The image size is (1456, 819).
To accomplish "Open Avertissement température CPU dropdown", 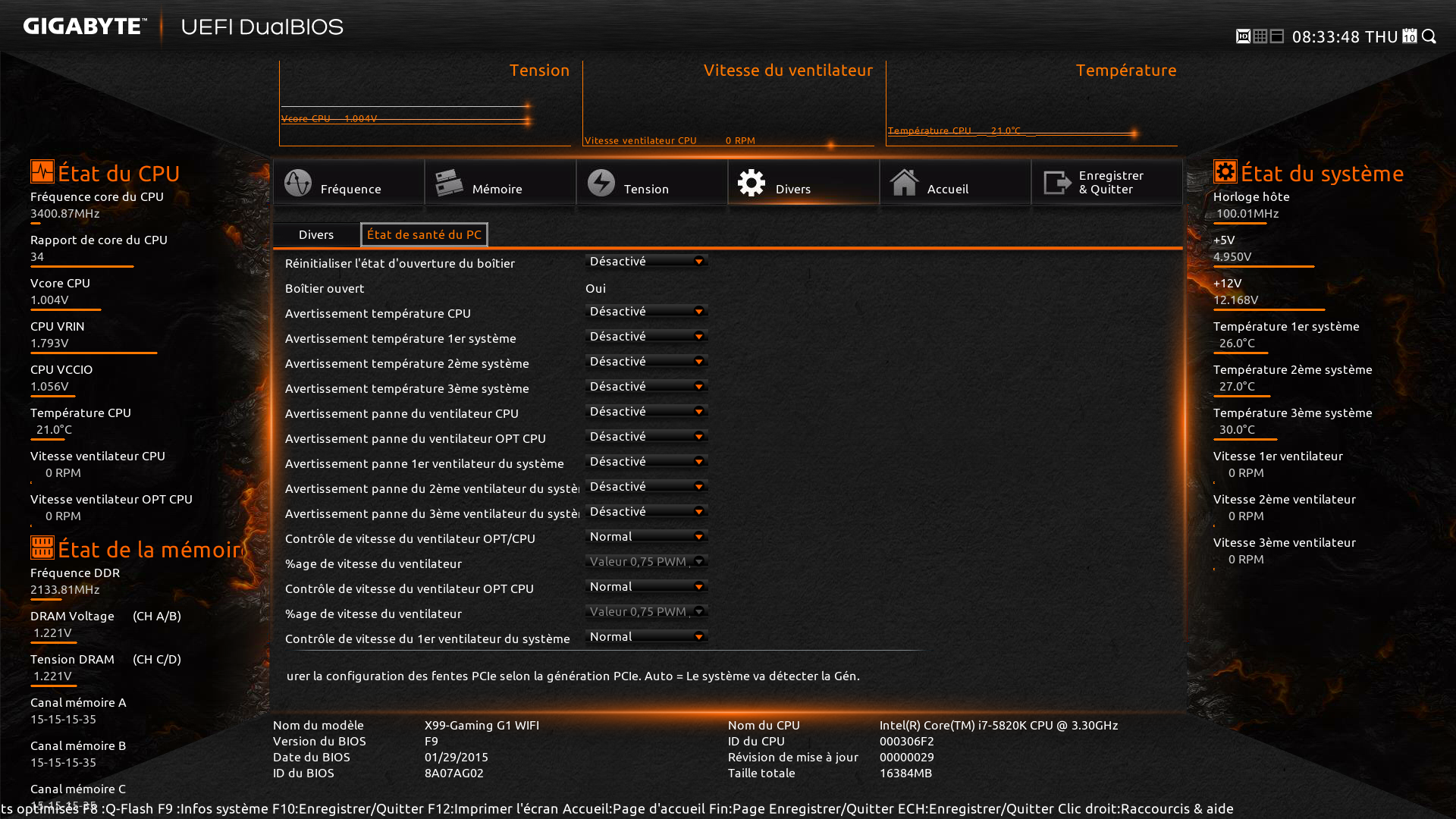I will (647, 311).
